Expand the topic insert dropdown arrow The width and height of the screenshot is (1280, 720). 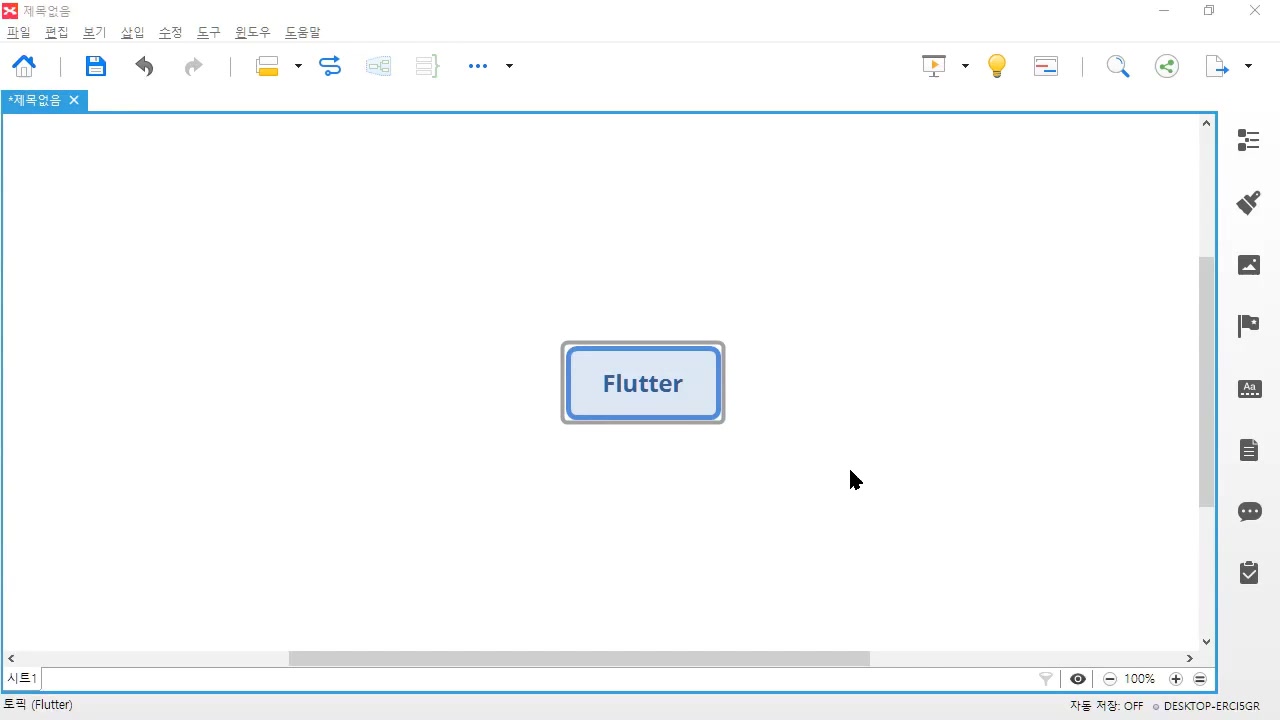click(298, 66)
